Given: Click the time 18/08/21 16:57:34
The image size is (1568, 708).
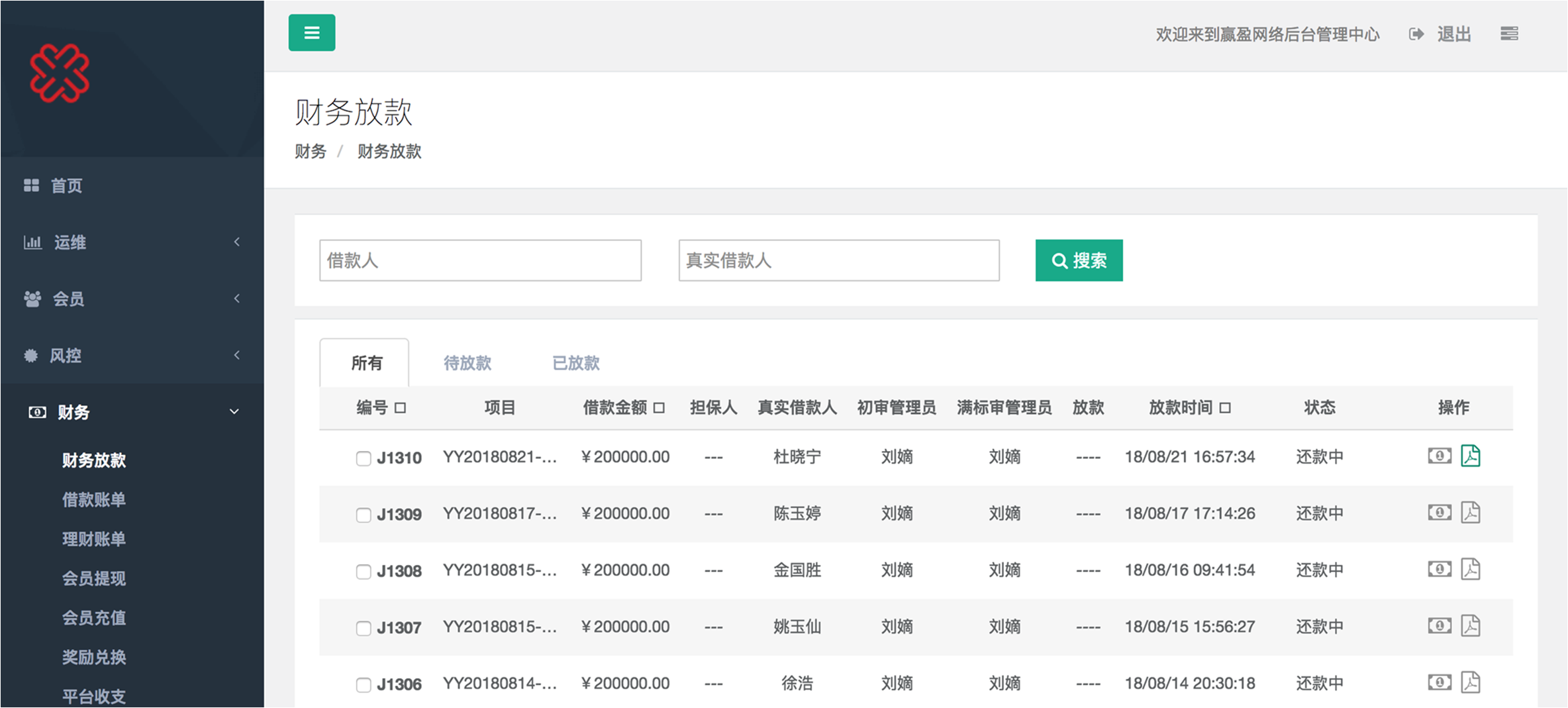Looking at the screenshot, I should (1190, 457).
